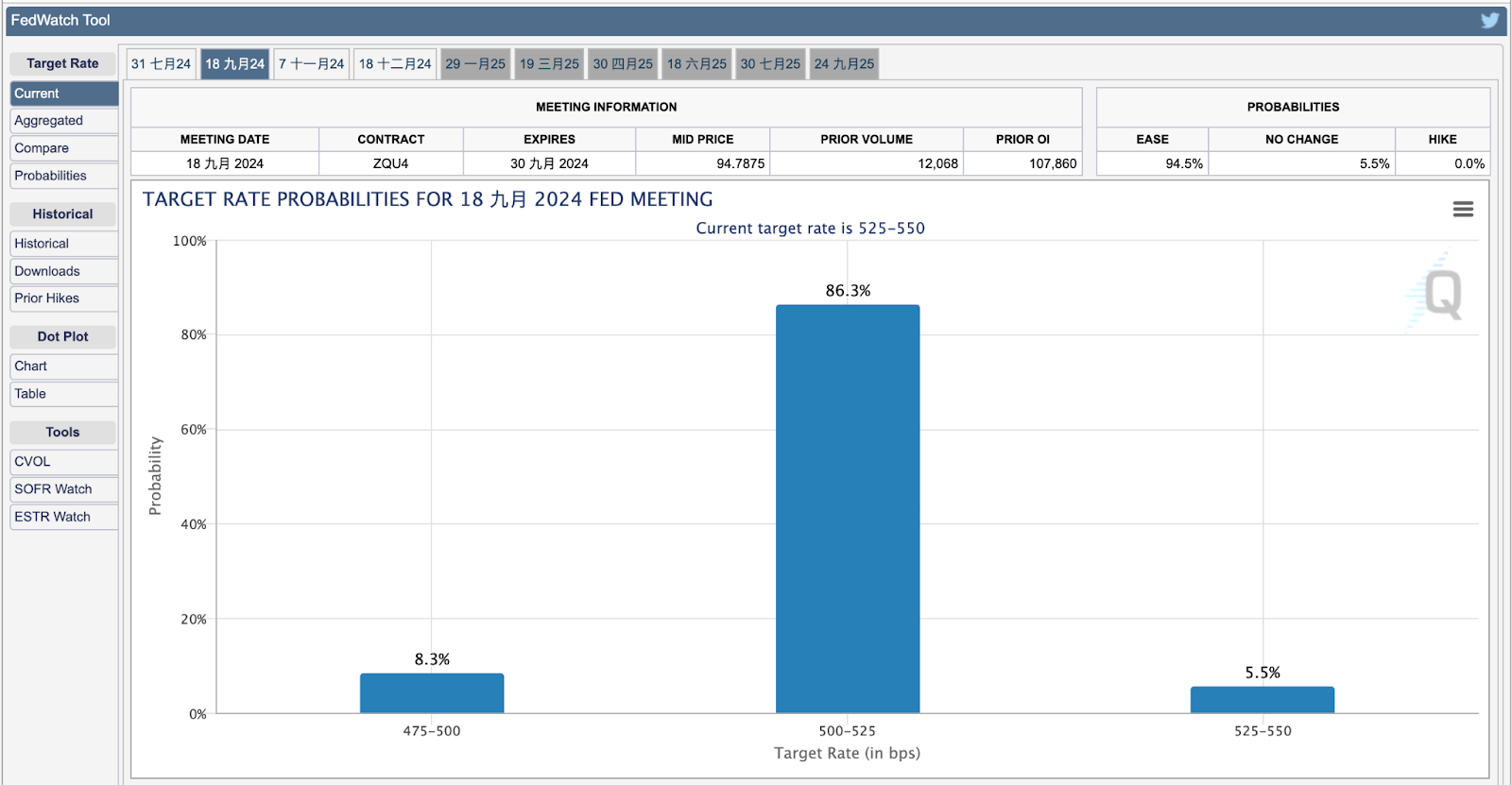Click the 94.5% ease probability value

coord(1184,163)
